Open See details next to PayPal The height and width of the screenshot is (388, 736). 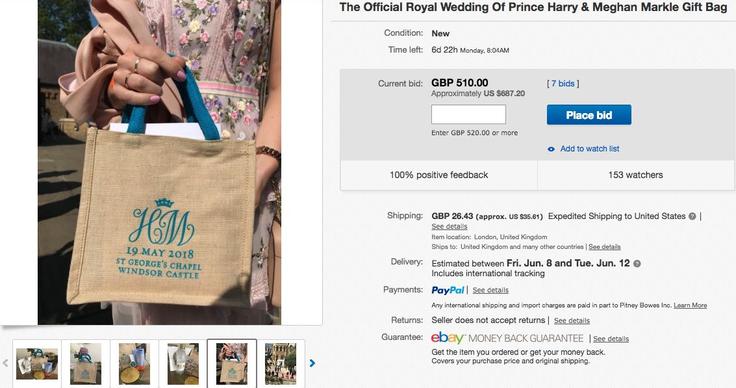pyautogui.click(x=491, y=290)
